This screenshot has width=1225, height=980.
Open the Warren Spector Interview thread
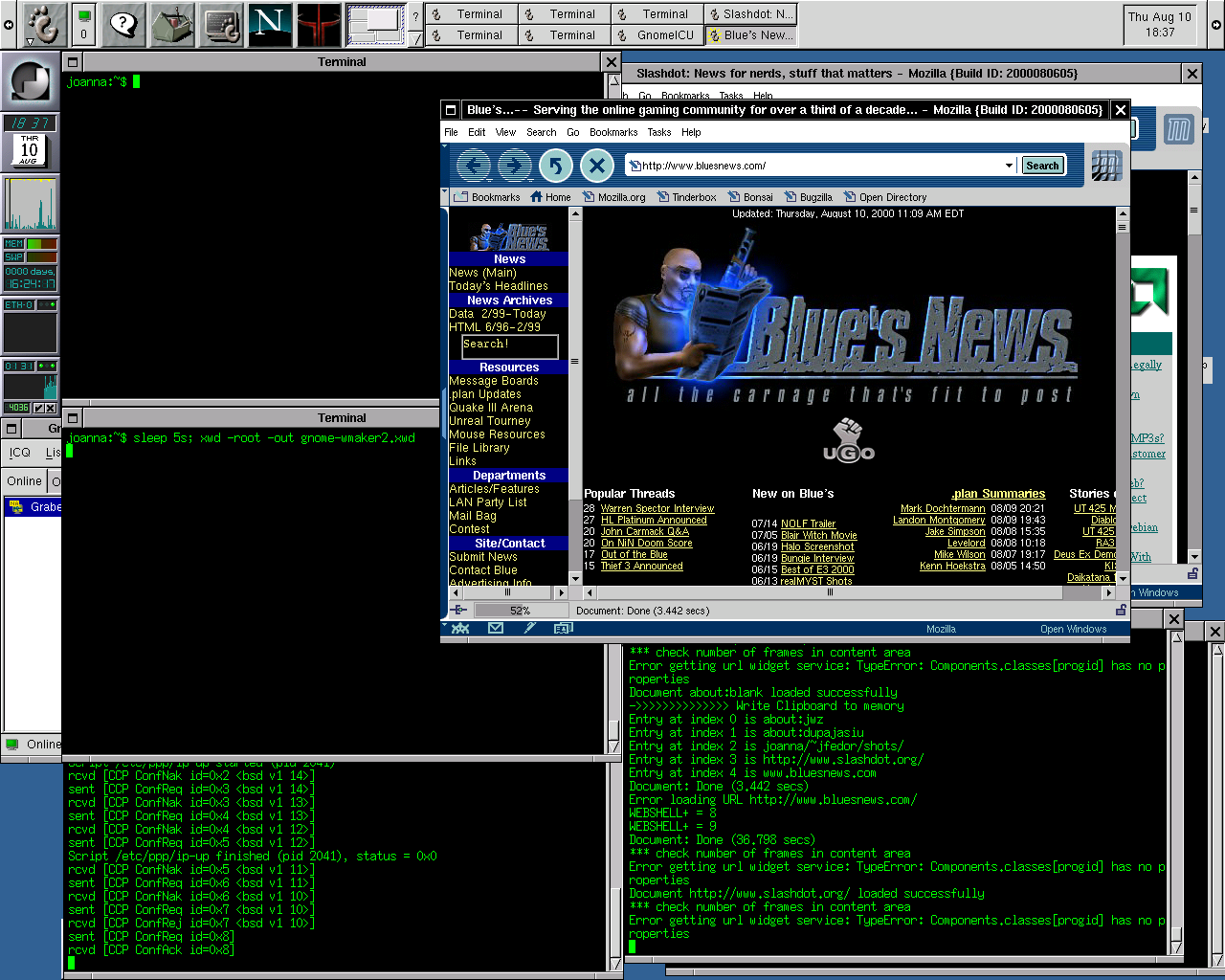[657, 508]
